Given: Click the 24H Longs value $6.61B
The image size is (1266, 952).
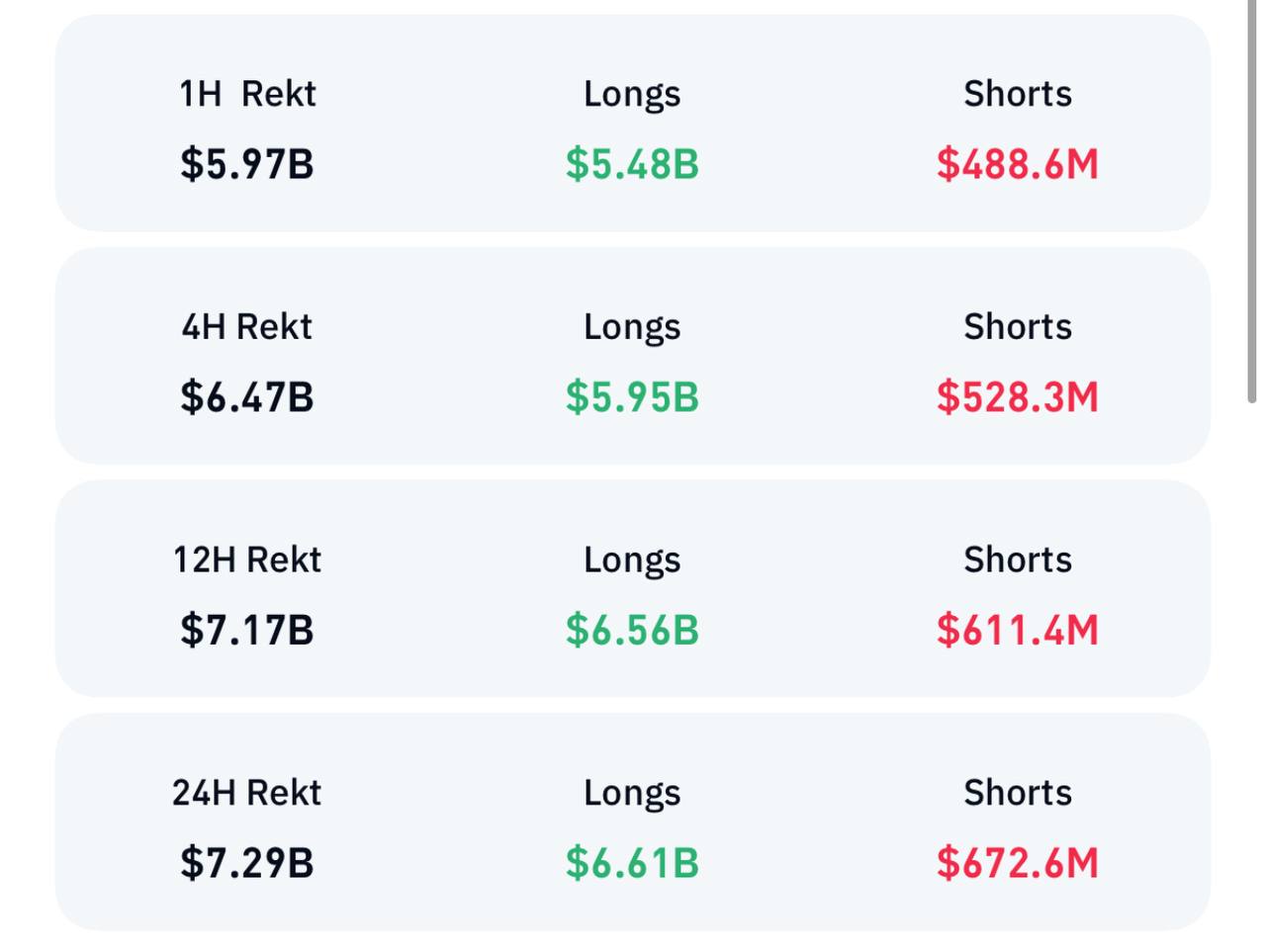Looking at the screenshot, I should click(x=632, y=863).
